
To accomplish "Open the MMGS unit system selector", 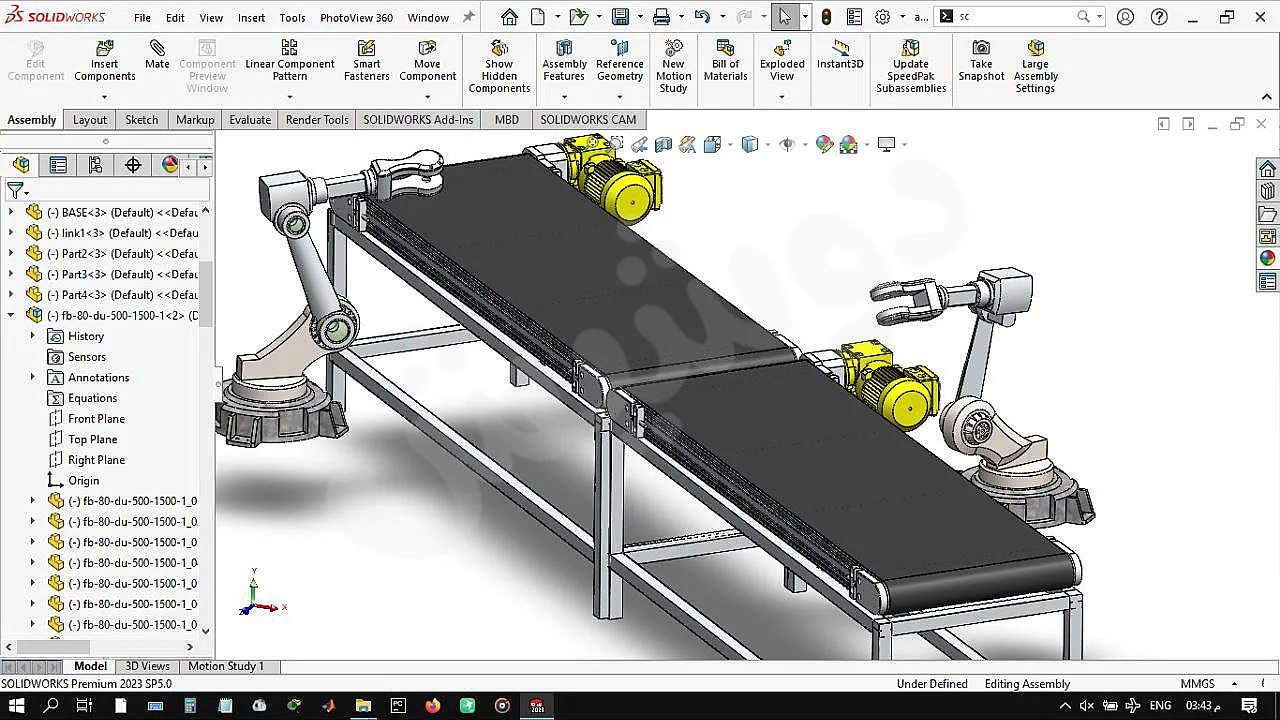I will (1198, 684).
